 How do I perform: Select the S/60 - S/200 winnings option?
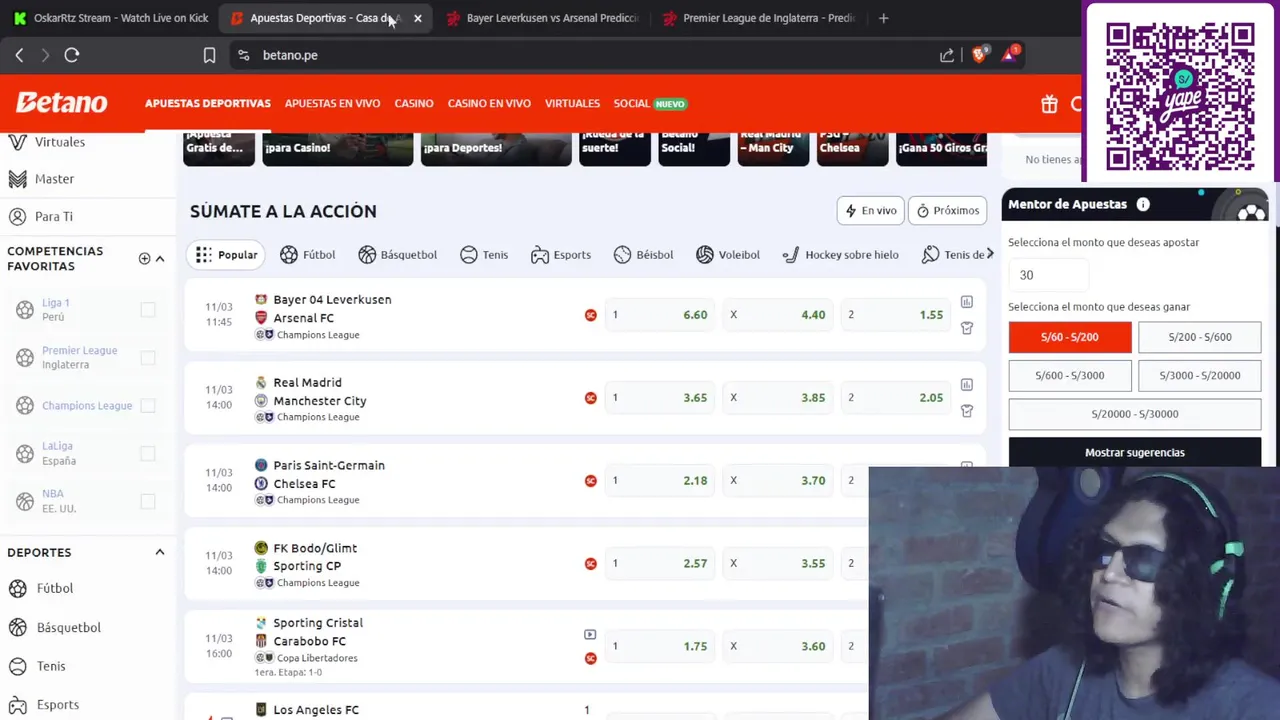(x=1070, y=337)
